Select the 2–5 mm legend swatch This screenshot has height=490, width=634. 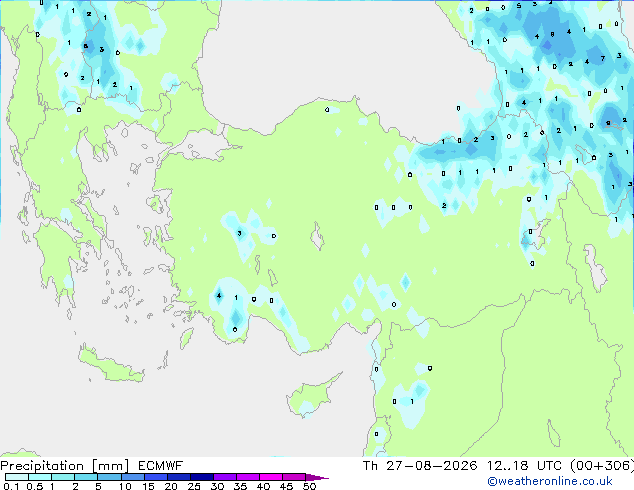(x=86, y=477)
